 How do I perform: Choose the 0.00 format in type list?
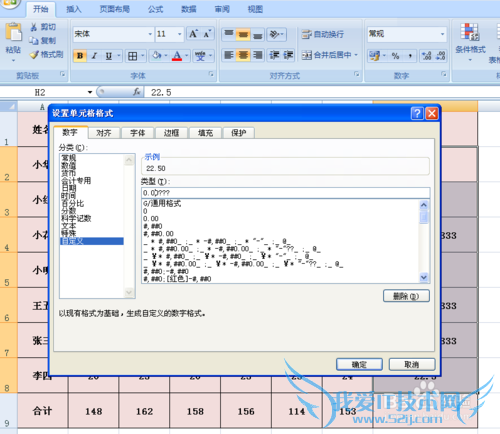(151, 219)
